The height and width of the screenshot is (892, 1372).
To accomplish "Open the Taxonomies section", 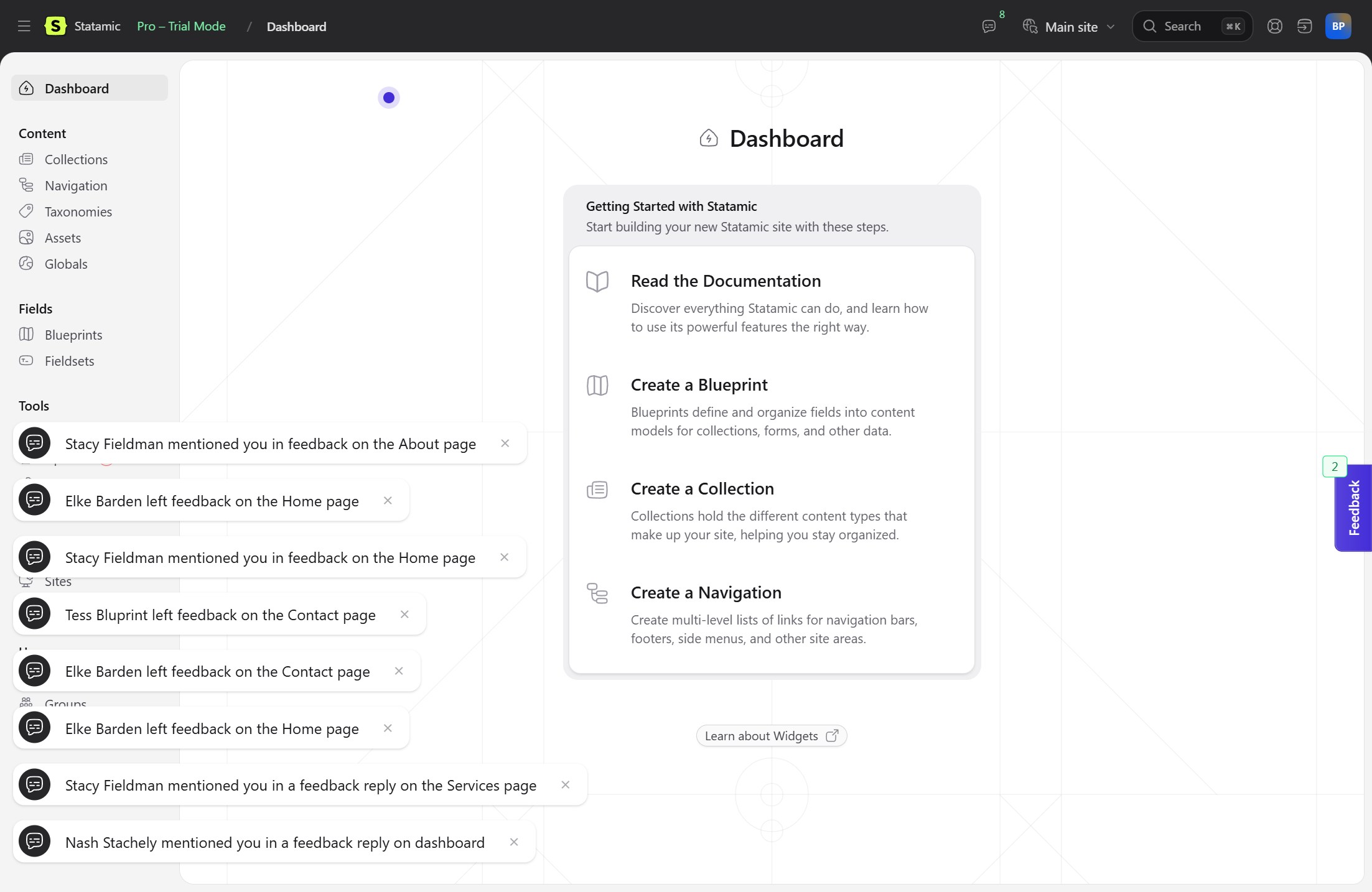I will pos(78,211).
